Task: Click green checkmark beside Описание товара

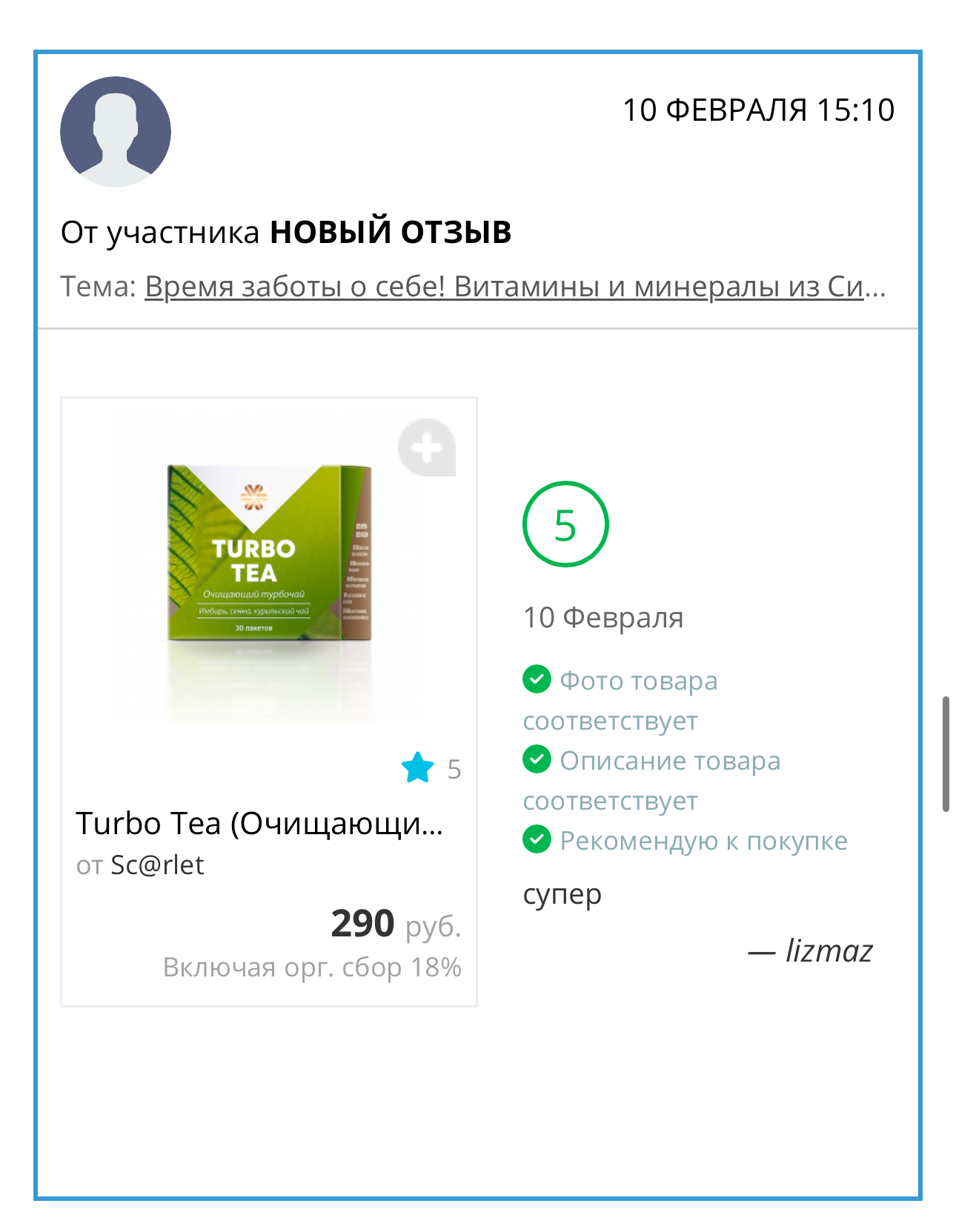Action: pos(537,759)
